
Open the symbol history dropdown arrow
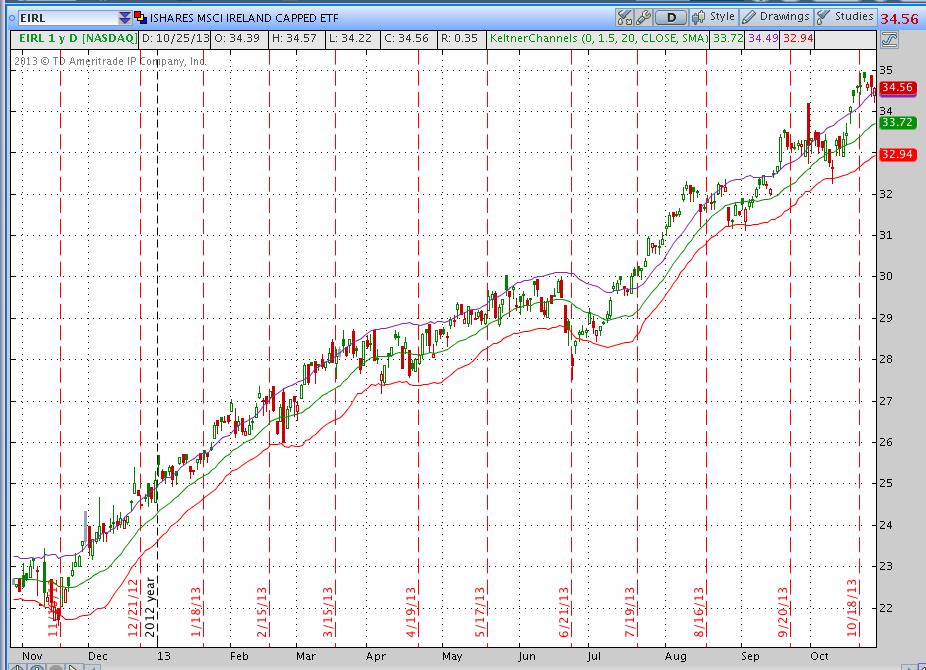125,18
